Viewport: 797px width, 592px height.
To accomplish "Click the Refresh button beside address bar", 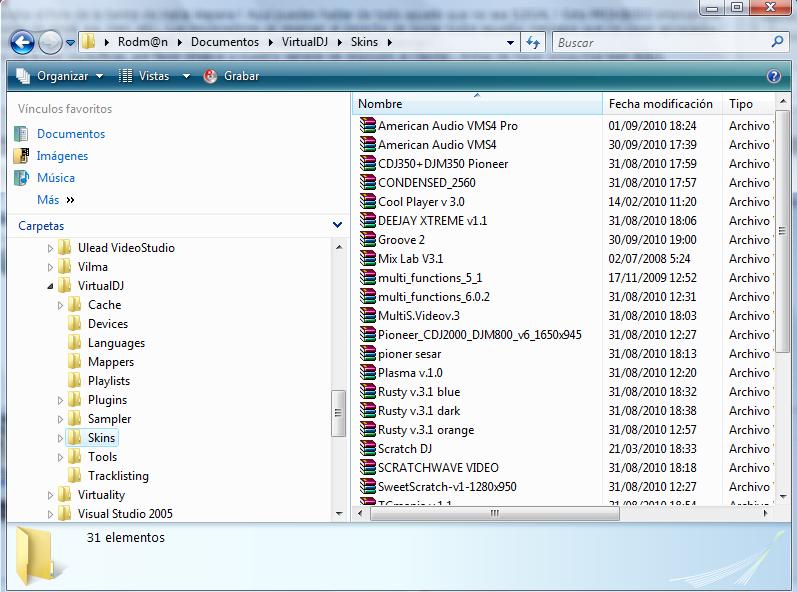I will pos(533,43).
